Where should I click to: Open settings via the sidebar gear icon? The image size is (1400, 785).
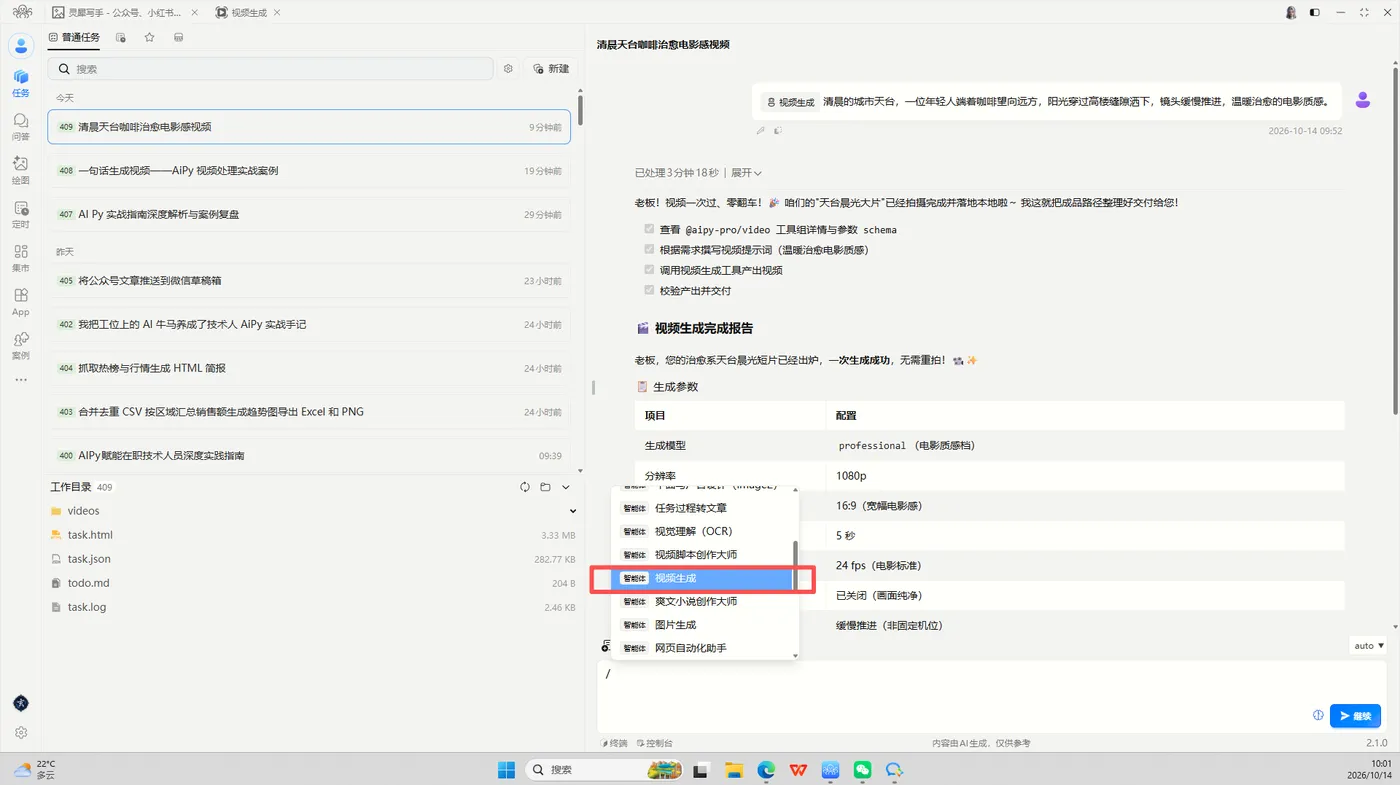[x=21, y=733]
